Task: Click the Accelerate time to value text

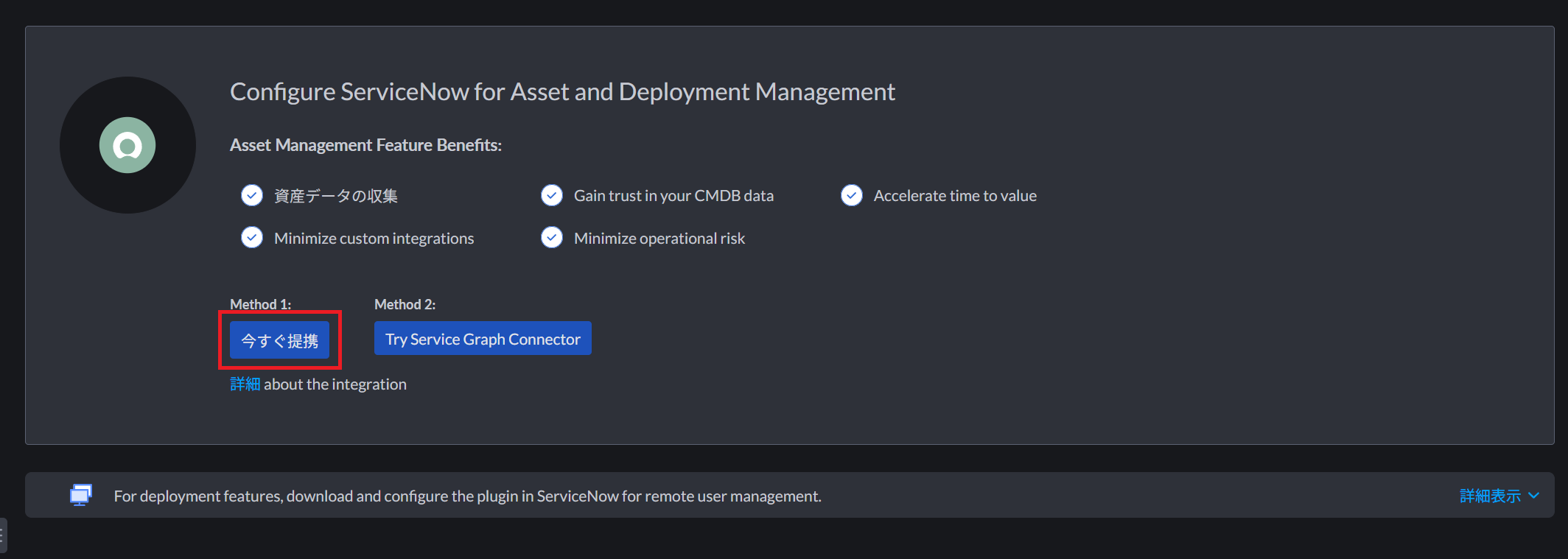Action: pyautogui.click(x=955, y=196)
